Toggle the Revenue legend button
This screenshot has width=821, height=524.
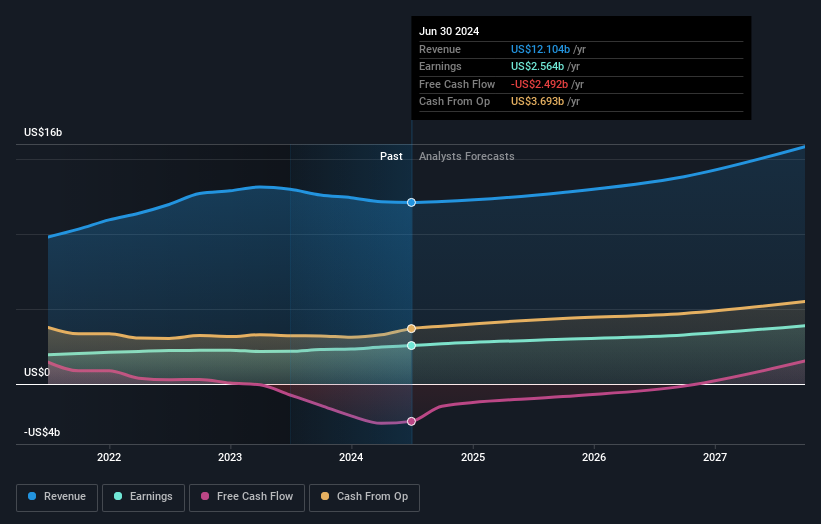pos(57,497)
